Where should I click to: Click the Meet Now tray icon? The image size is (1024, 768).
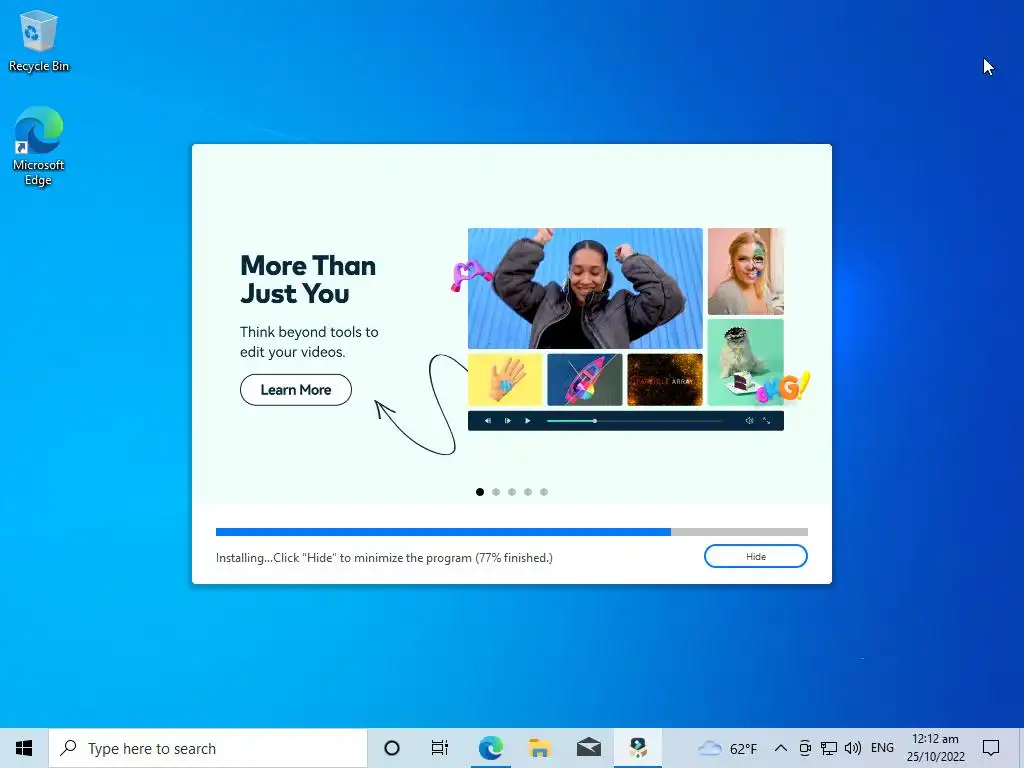point(805,748)
